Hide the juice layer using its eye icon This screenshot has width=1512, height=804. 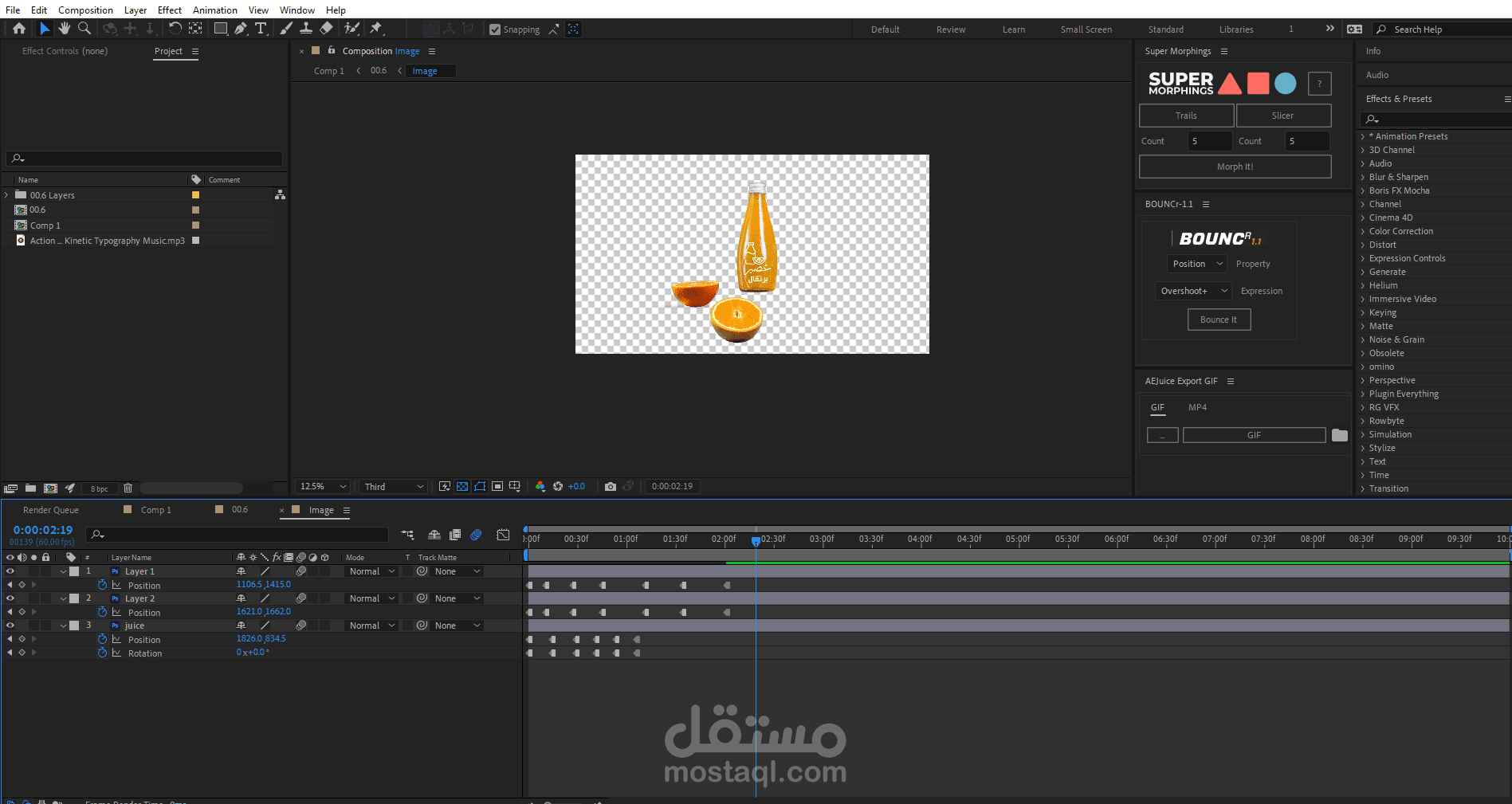point(10,626)
